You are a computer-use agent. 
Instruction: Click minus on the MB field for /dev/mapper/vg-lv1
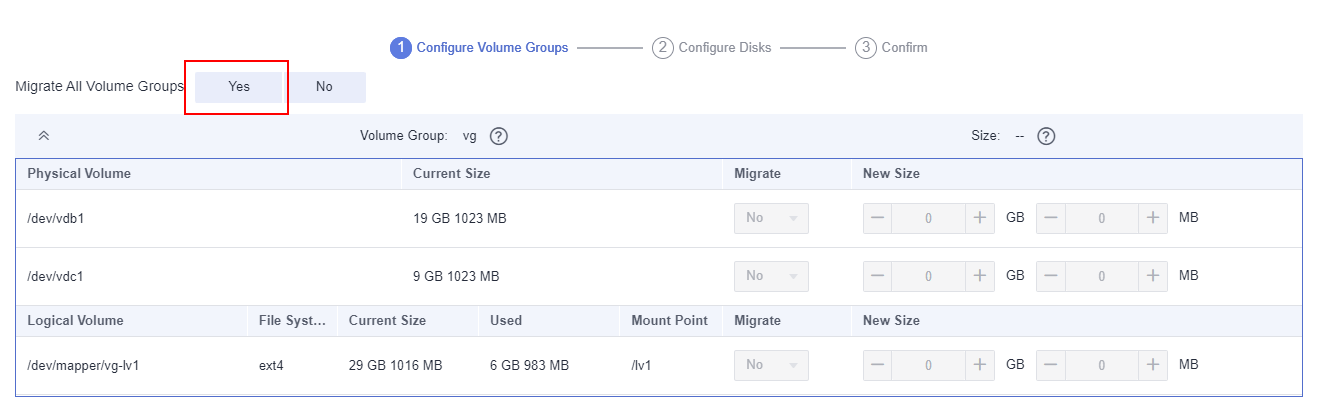(x=1051, y=365)
